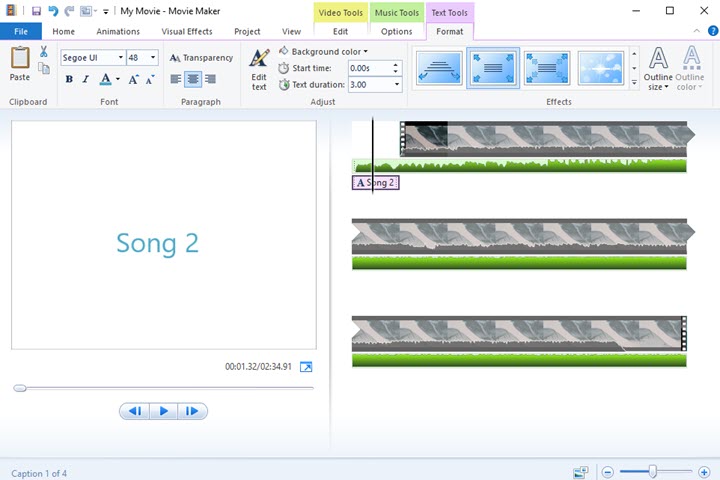
Task: Click the Outline size icon
Action: pos(658,62)
